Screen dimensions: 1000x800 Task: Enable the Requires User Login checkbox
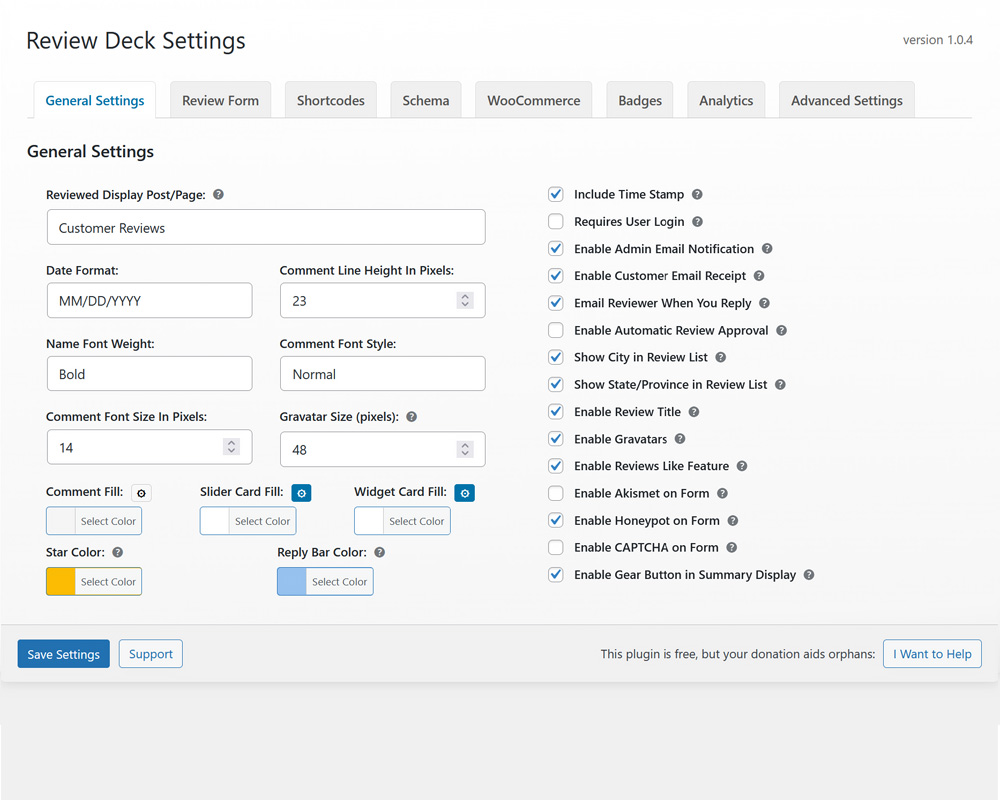[556, 221]
